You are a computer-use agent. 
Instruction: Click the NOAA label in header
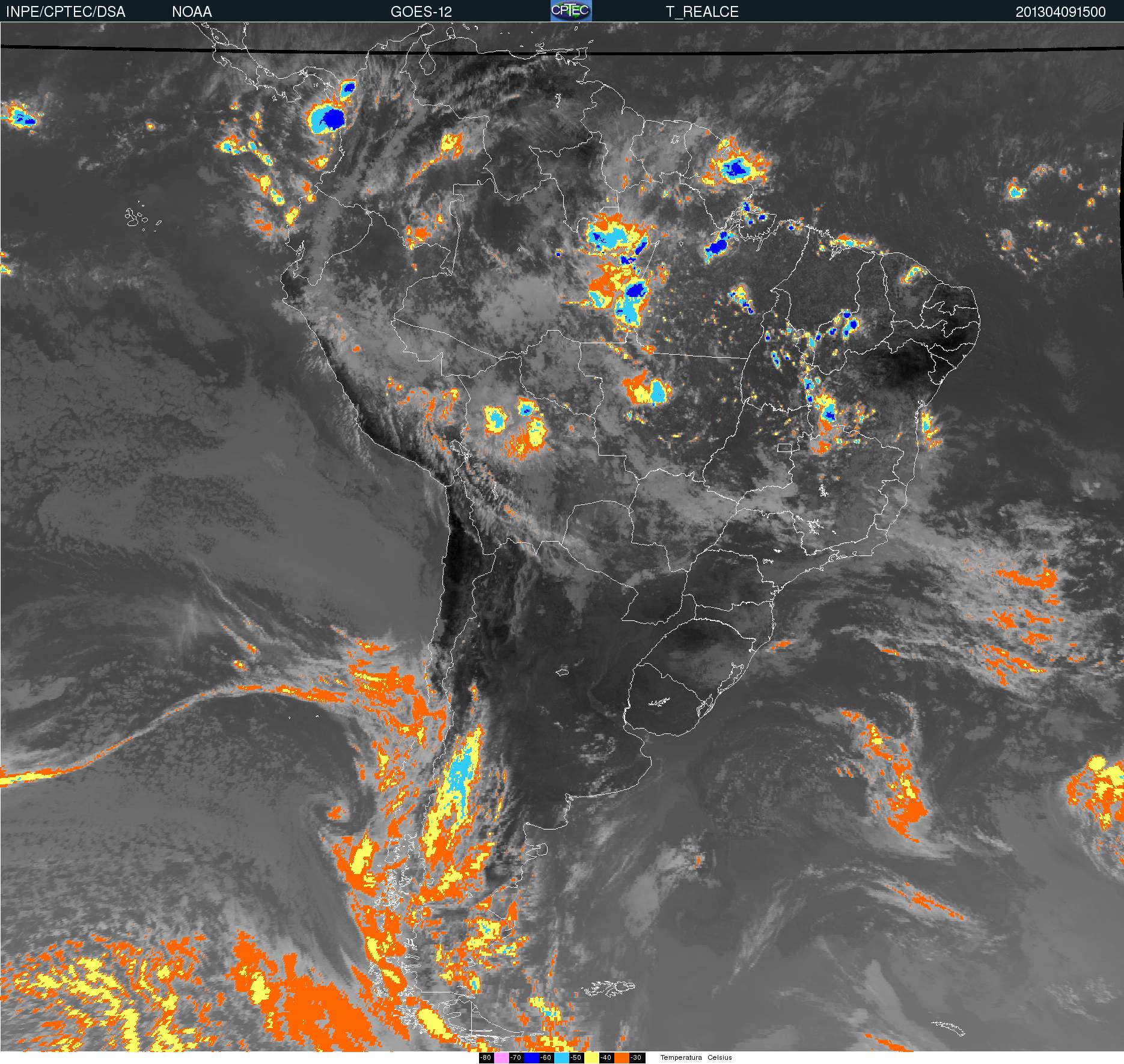(x=192, y=12)
